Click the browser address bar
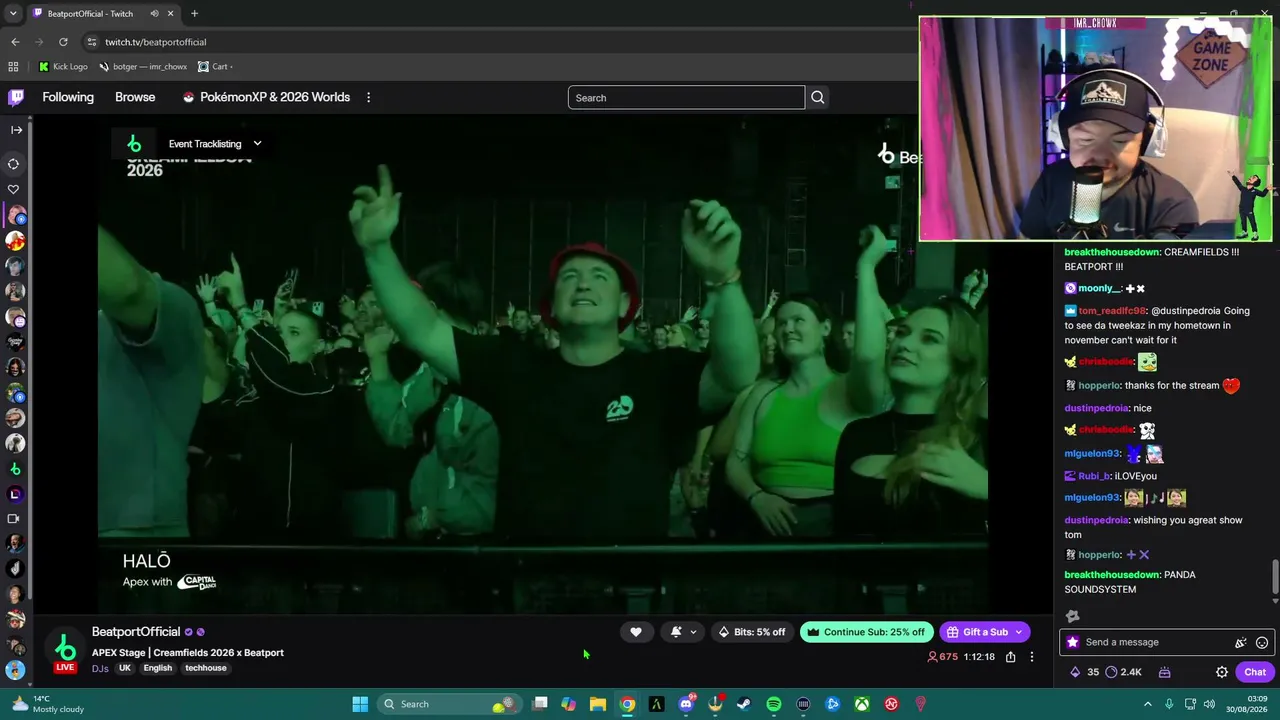1280x720 pixels. [x=500, y=42]
